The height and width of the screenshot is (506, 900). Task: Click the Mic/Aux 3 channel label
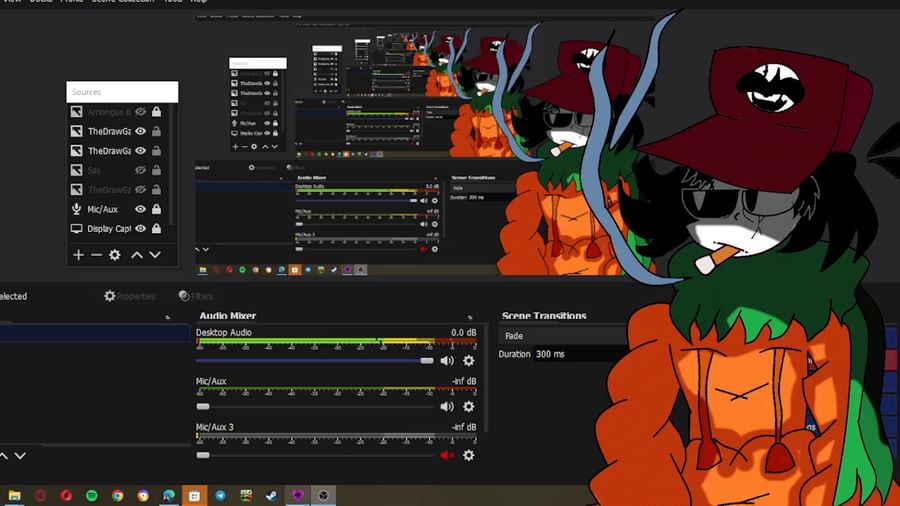point(215,427)
